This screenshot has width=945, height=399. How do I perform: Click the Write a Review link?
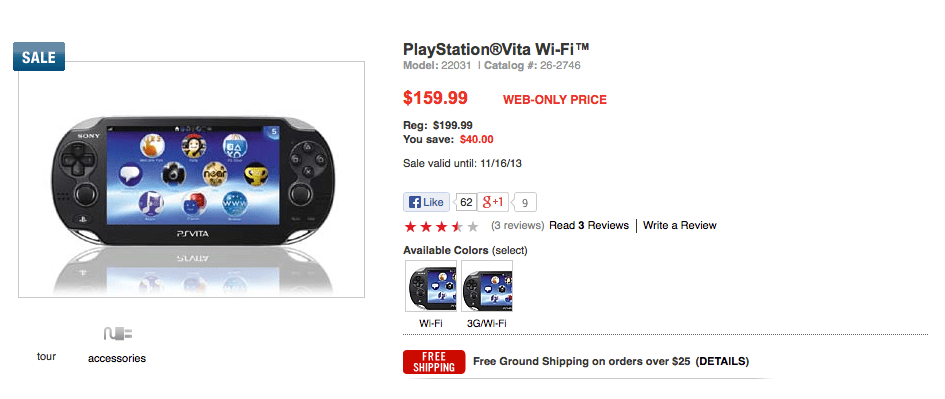(x=680, y=225)
